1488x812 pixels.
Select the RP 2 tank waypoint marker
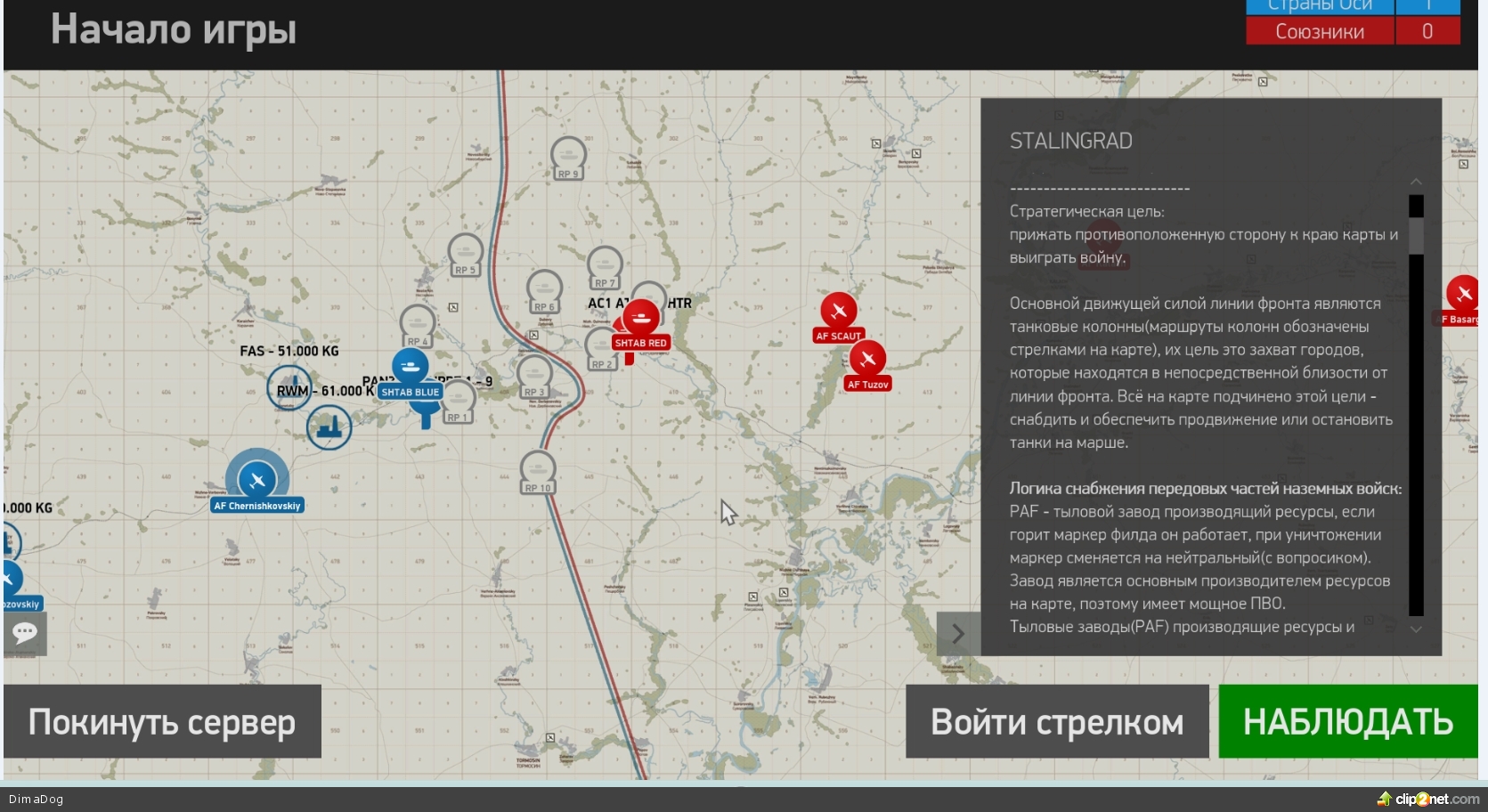[602, 349]
